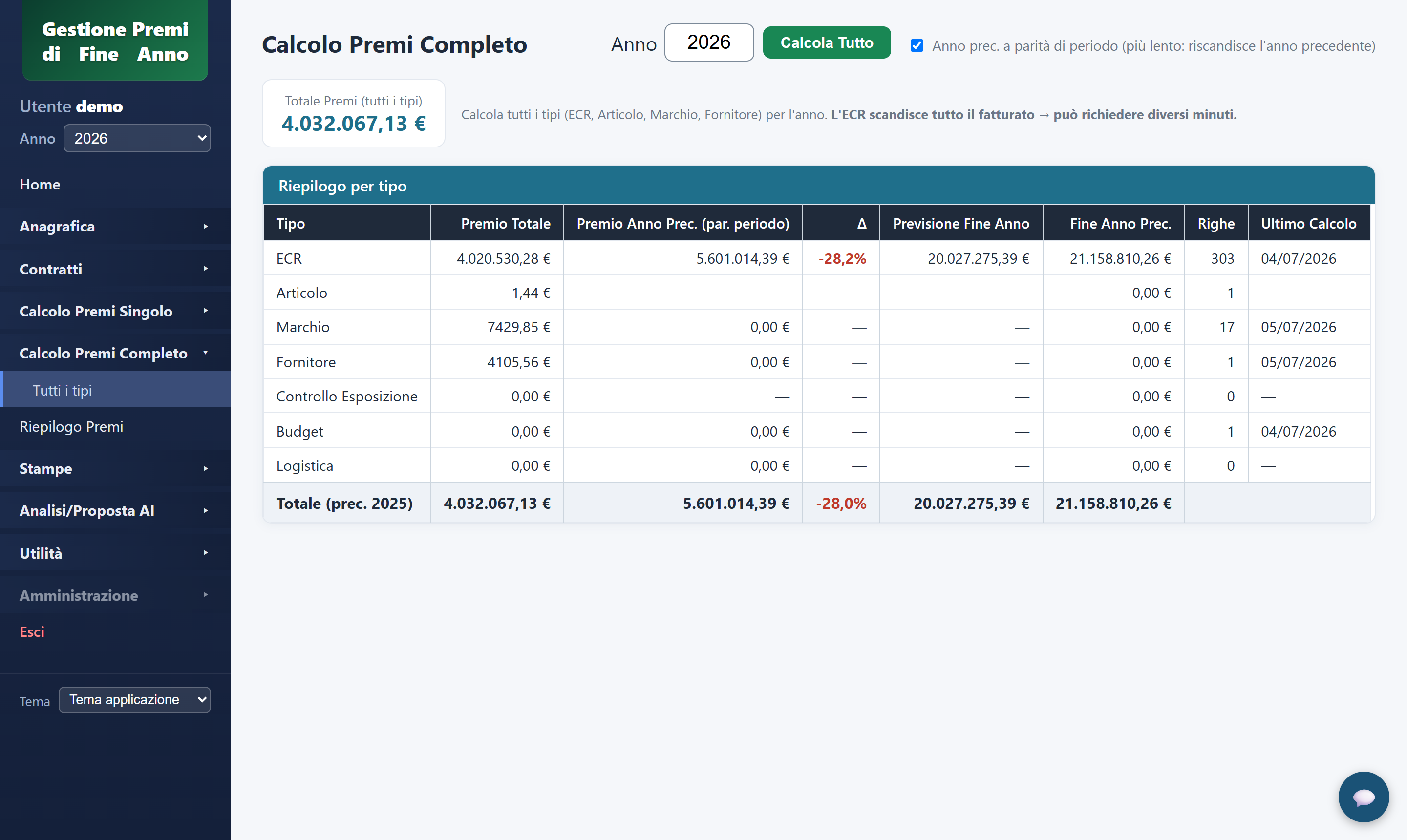Select the Tutti i tipi submenu item
This screenshot has width=1407, height=840.
pyautogui.click(x=115, y=390)
